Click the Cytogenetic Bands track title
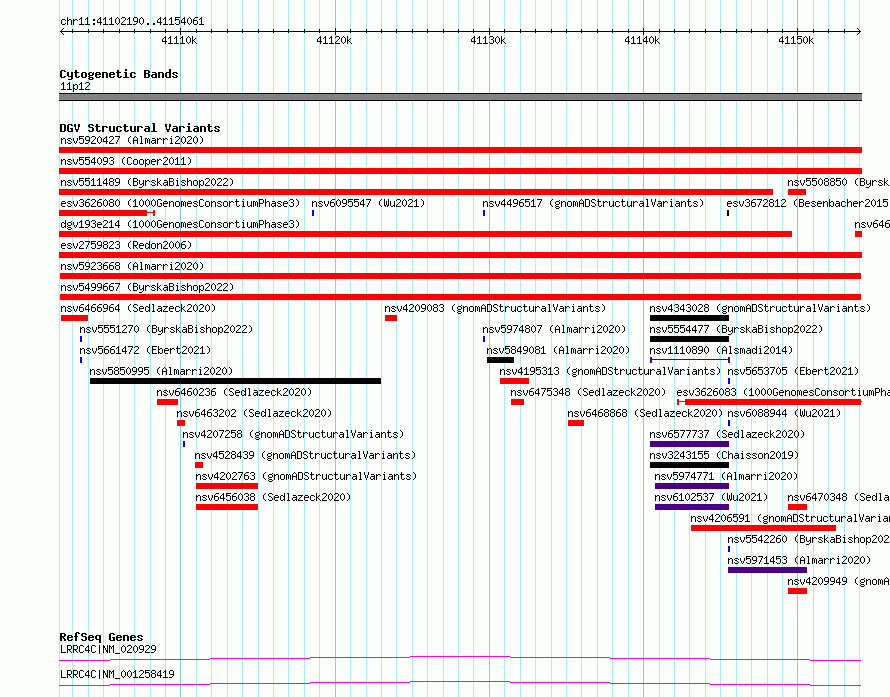The width and height of the screenshot is (890, 697). 119,74
